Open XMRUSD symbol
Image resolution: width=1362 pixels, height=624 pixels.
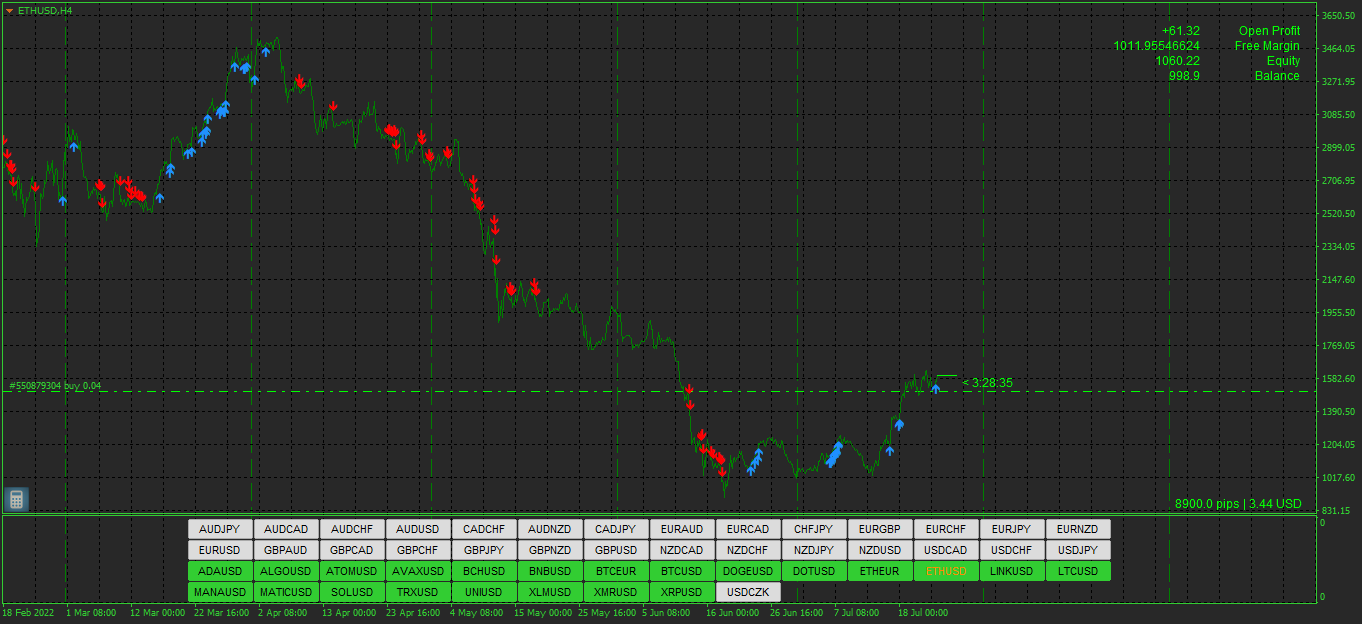pyautogui.click(x=615, y=592)
